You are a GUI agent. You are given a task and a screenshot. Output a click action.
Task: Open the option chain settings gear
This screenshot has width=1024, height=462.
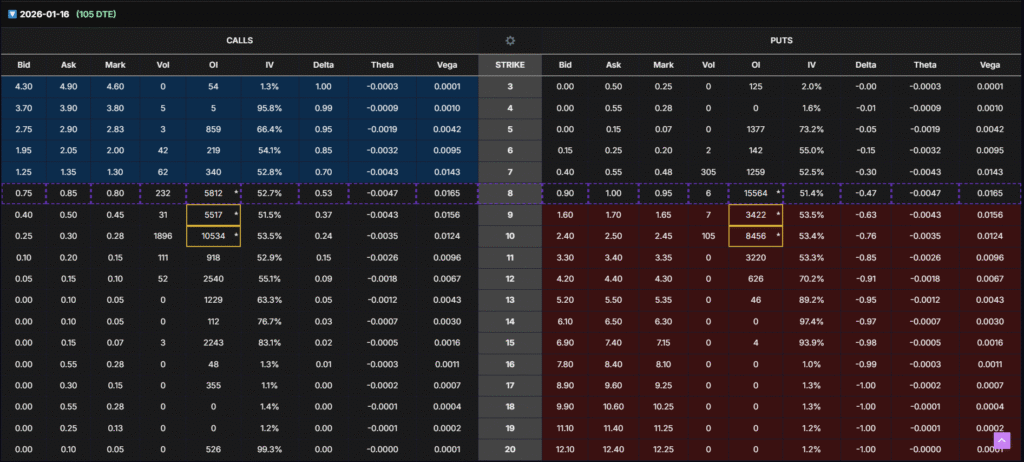510,40
